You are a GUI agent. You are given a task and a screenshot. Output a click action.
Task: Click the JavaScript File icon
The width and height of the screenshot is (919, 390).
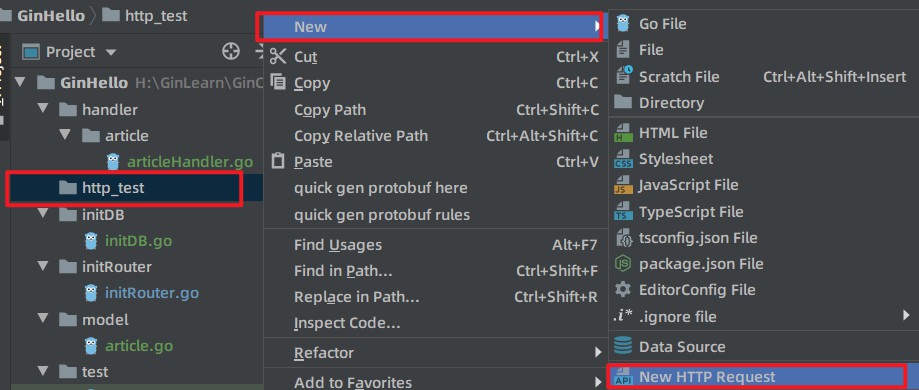622,185
